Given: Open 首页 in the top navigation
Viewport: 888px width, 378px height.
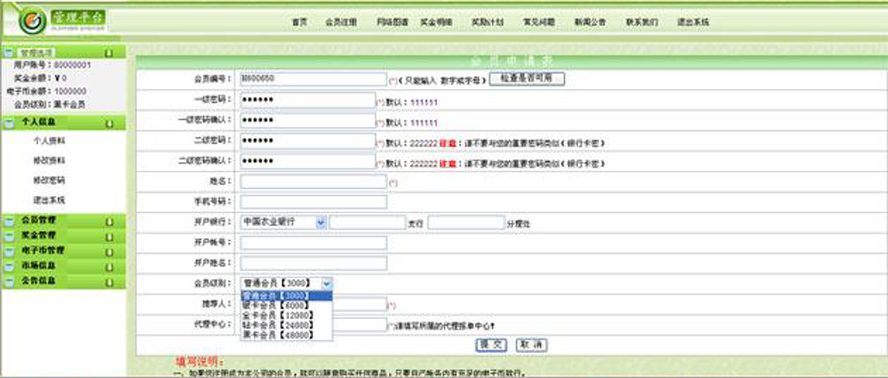Looking at the screenshot, I should (x=300, y=23).
